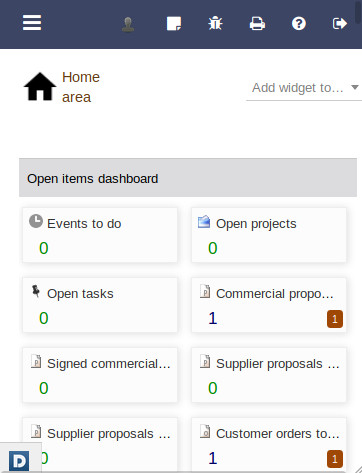The width and height of the screenshot is (362, 473).
Task: Open the Open projects link
Action: click(x=256, y=224)
